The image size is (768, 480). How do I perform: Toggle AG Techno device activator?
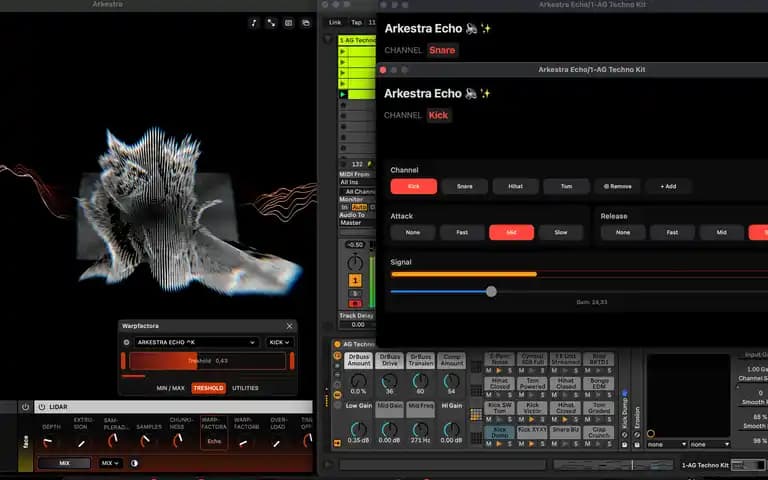337,344
